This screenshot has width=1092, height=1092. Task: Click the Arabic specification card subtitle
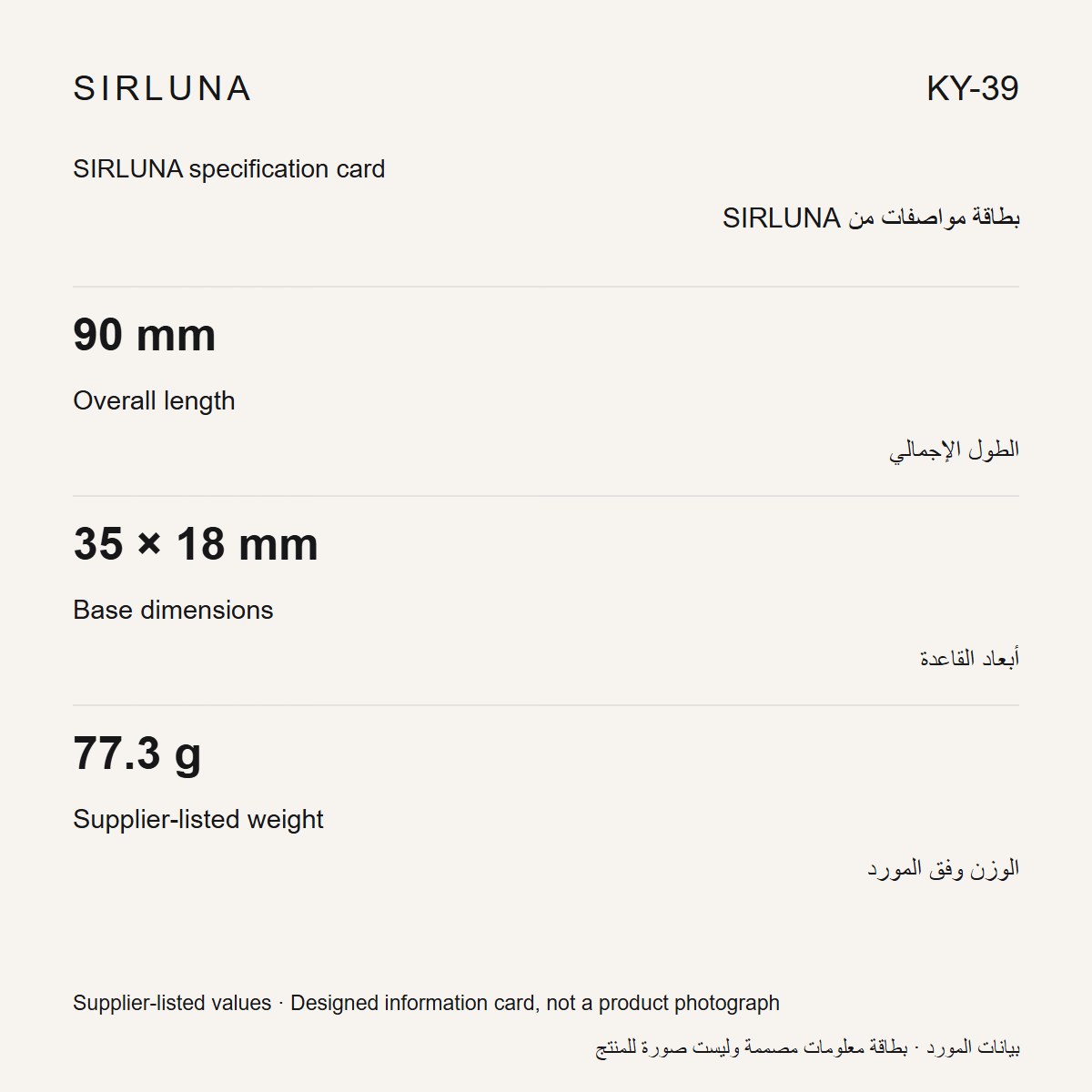(871, 217)
